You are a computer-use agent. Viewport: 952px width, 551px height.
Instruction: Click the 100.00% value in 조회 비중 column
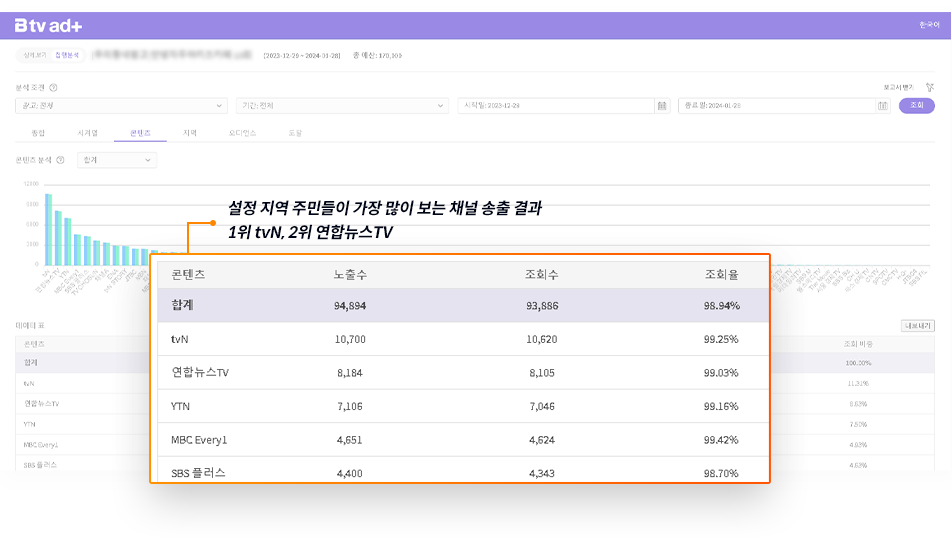click(x=858, y=363)
